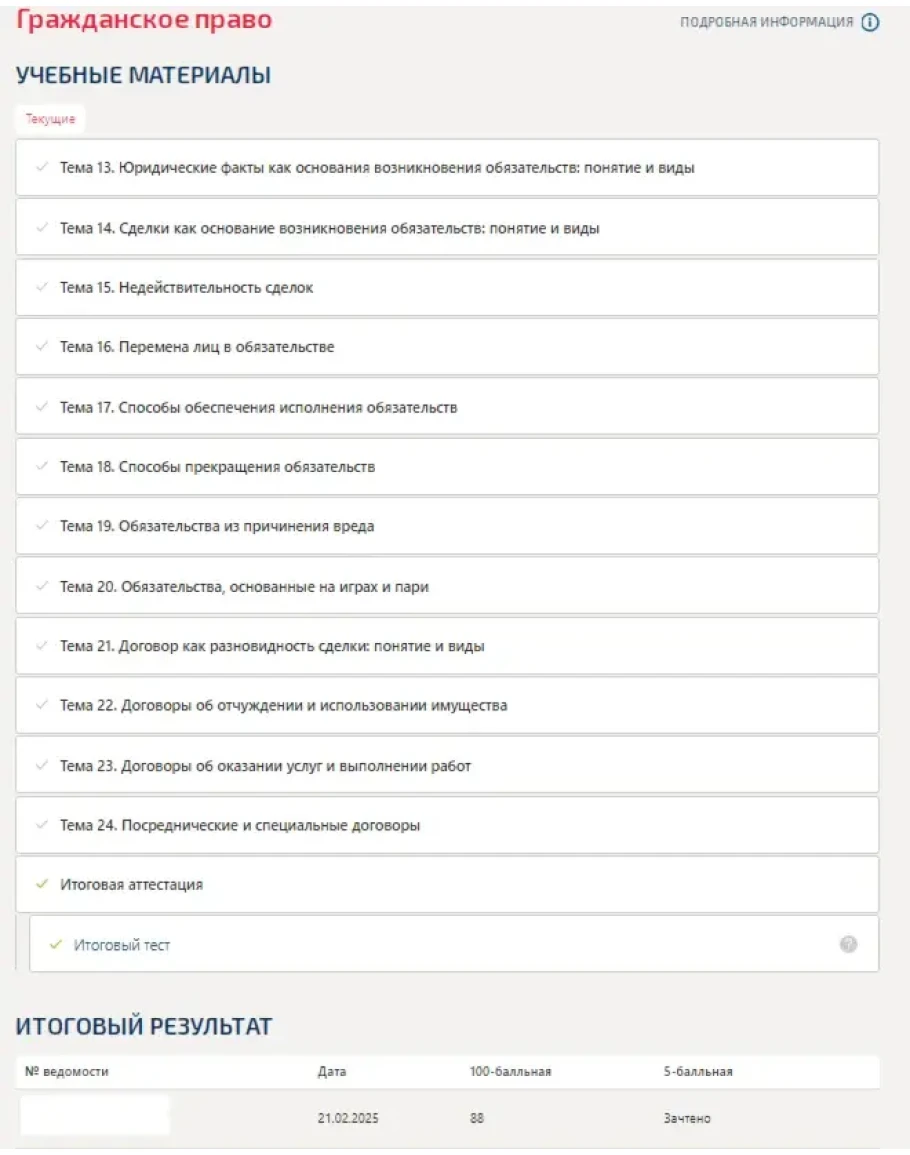Click the Гражданское право course title
Viewport: 910px width, 1155px height.
144,20
